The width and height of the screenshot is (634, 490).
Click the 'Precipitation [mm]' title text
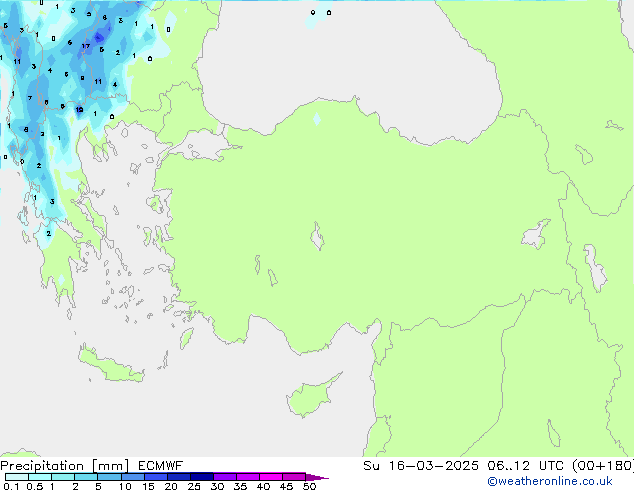click(x=65, y=466)
